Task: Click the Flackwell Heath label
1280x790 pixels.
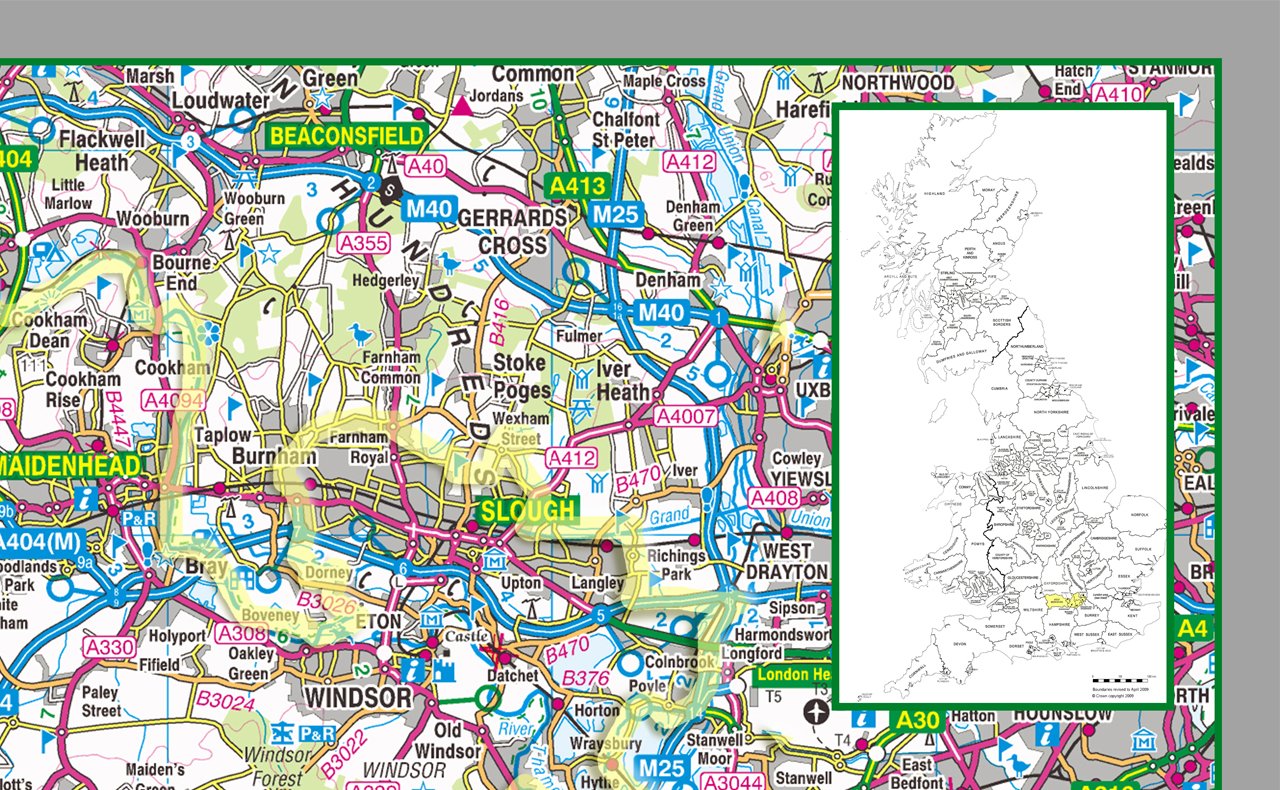Action: [101, 149]
